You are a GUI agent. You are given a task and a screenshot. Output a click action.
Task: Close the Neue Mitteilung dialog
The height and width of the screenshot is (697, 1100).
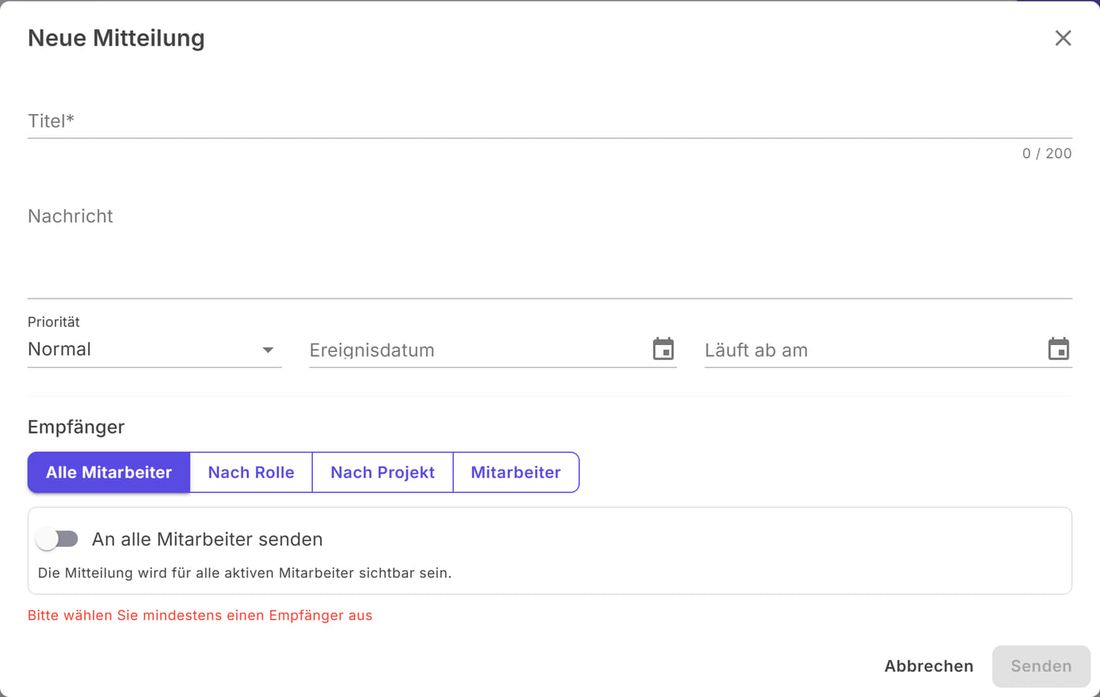(x=1063, y=38)
